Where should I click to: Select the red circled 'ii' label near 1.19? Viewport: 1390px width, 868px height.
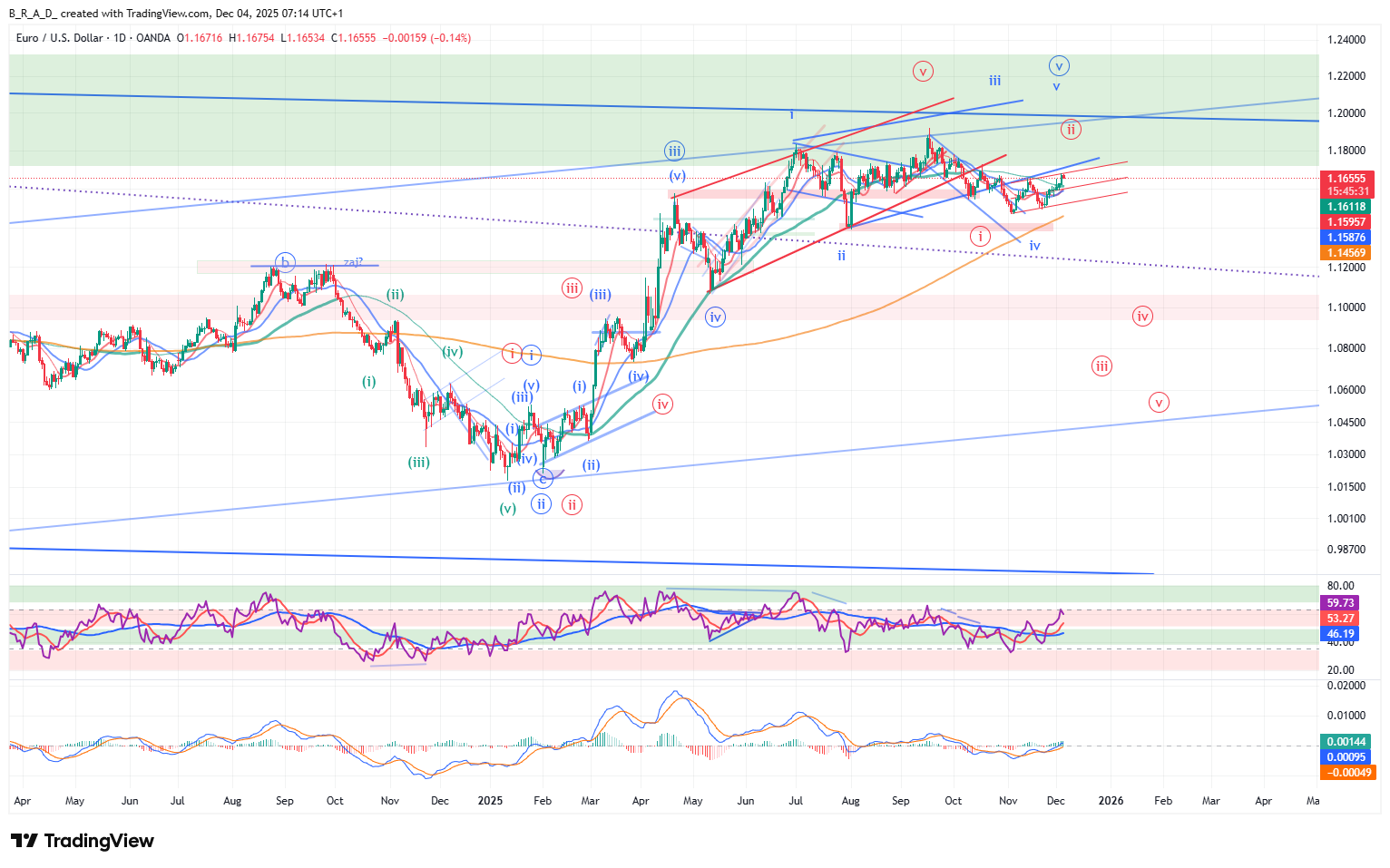[x=1071, y=130]
